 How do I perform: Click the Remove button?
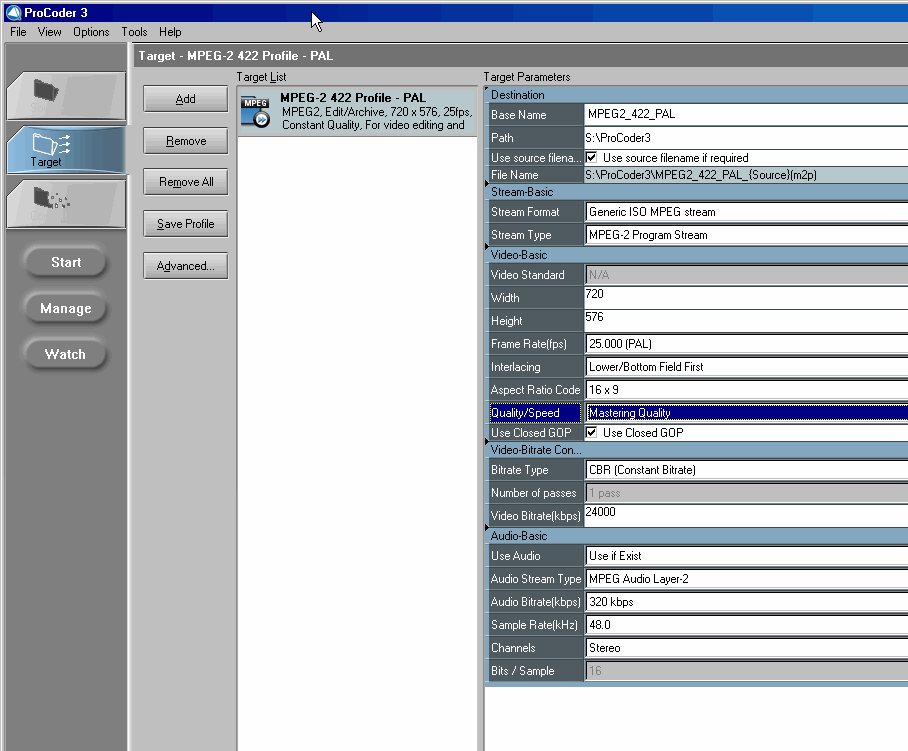185,141
